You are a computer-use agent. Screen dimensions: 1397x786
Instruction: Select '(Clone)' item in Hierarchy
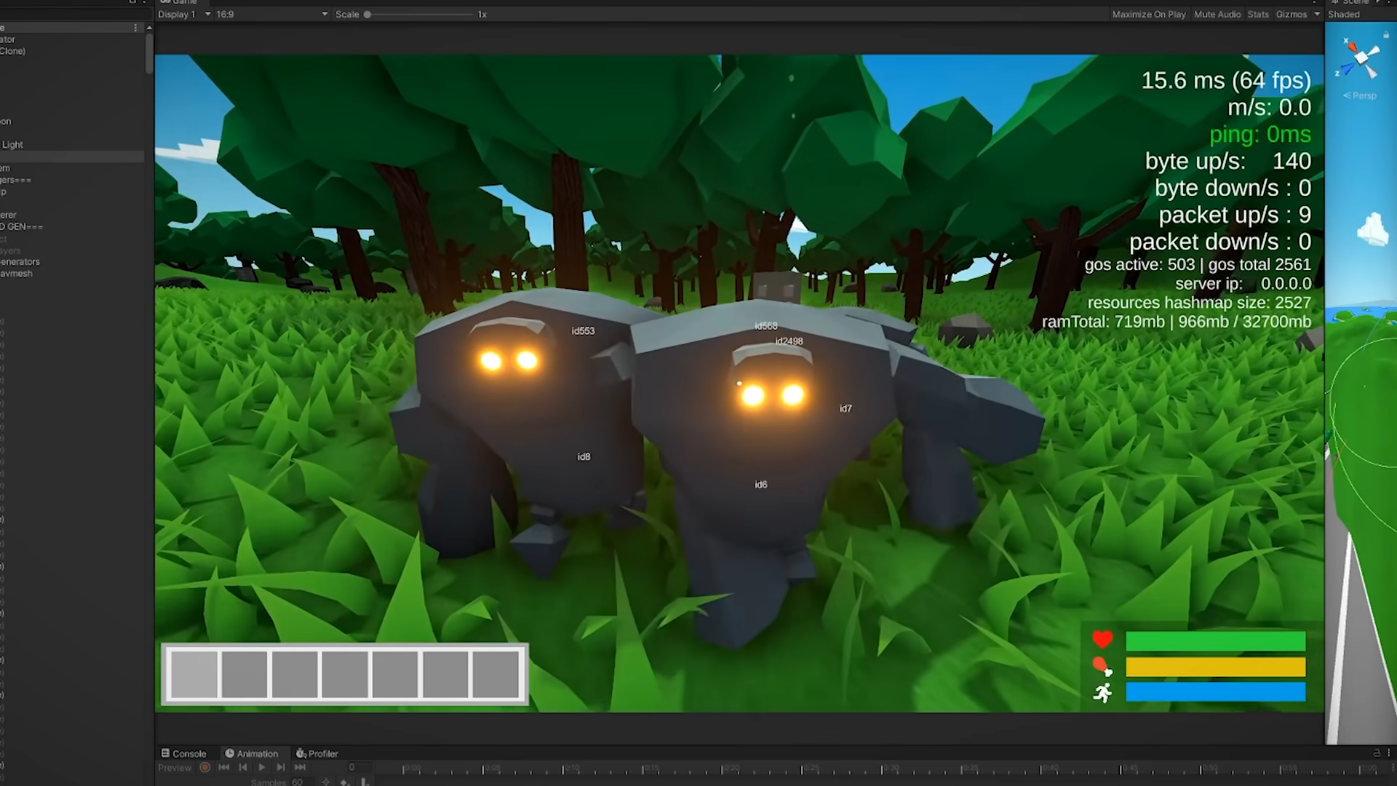click(13, 51)
